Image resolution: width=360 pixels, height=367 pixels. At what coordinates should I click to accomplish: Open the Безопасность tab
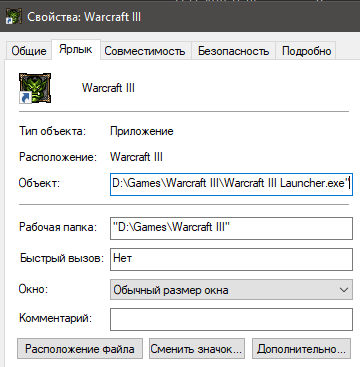(x=233, y=51)
